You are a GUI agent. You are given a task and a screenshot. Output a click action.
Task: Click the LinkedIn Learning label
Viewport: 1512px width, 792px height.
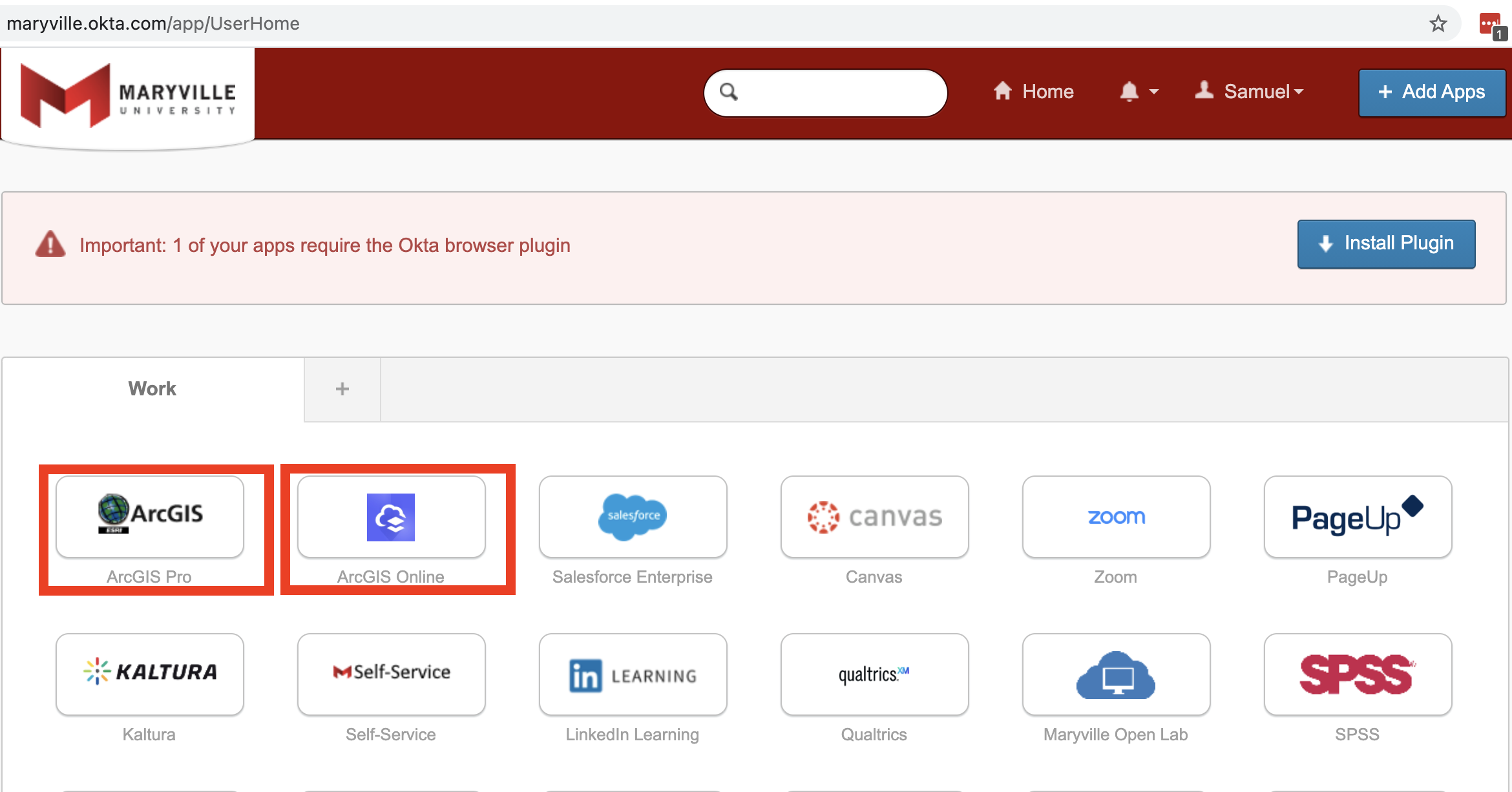click(x=633, y=735)
